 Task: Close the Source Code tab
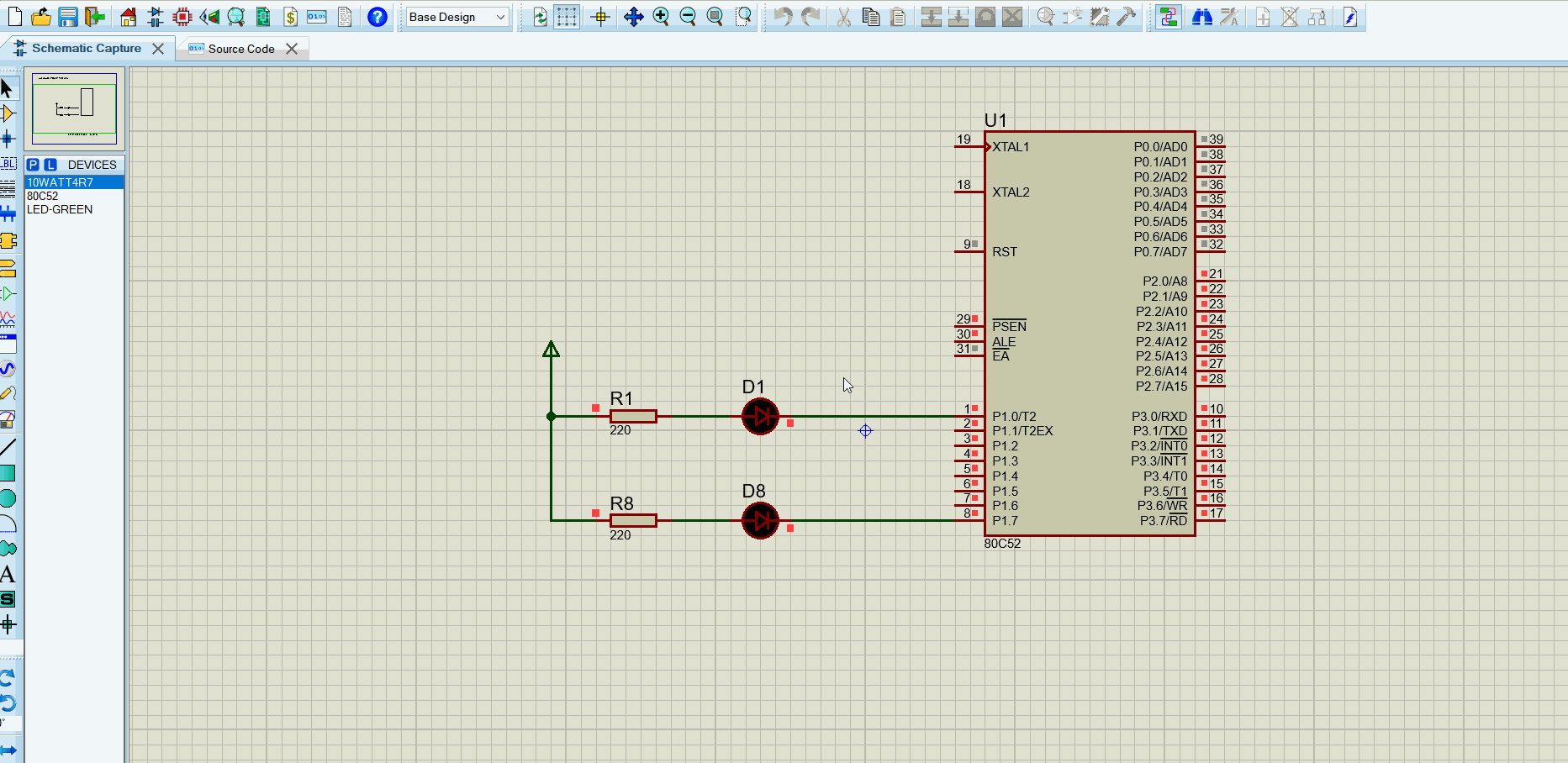pyautogui.click(x=292, y=49)
